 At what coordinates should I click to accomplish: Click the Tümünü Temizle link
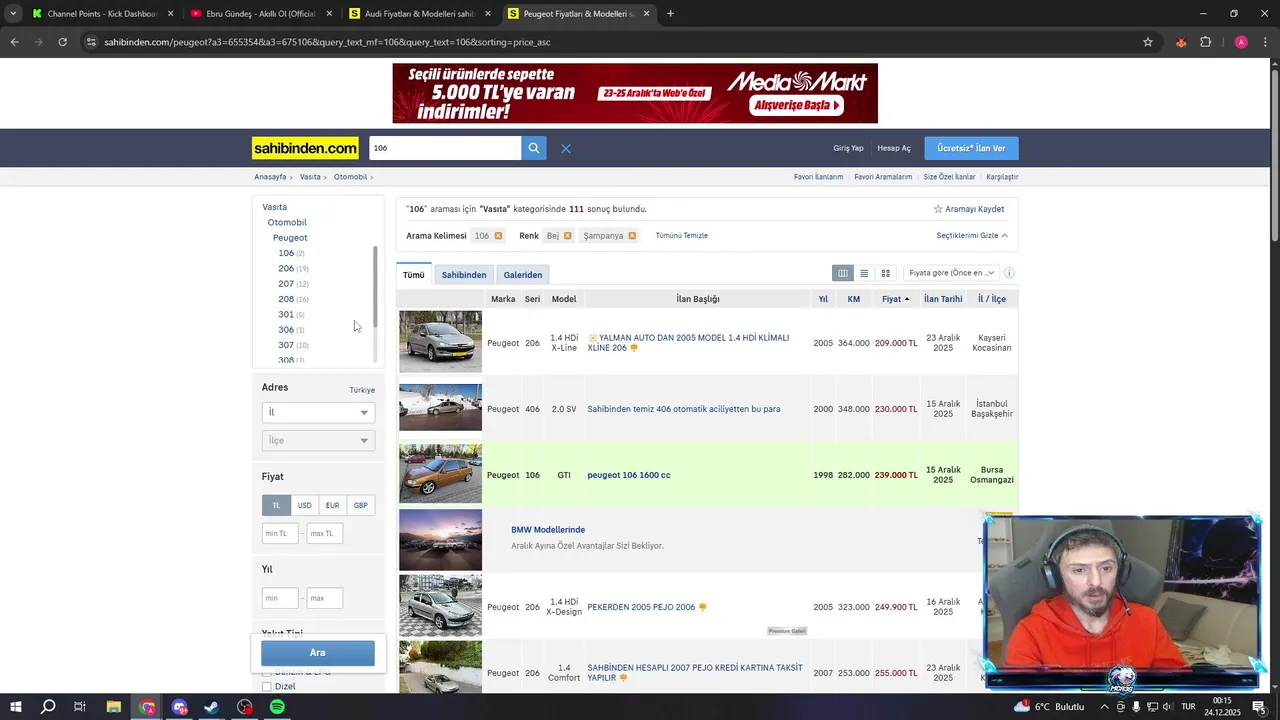[x=681, y=236]
